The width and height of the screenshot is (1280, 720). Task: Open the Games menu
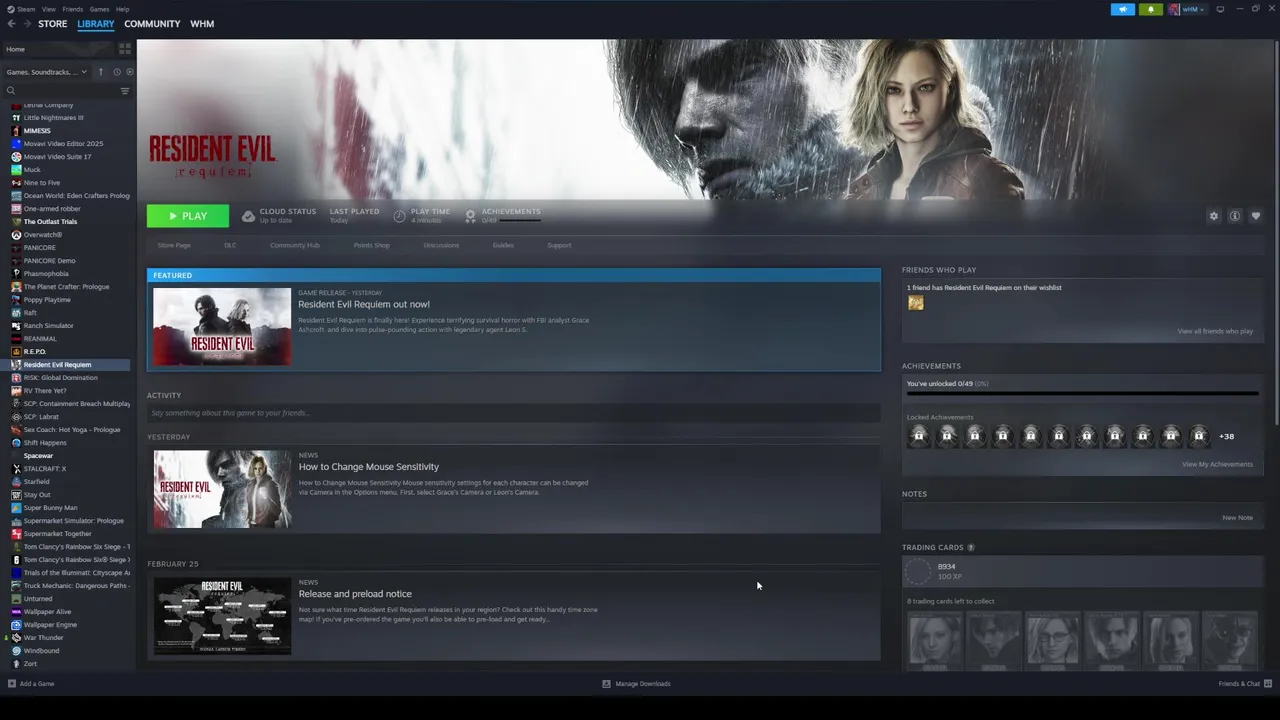pos(99,9)
